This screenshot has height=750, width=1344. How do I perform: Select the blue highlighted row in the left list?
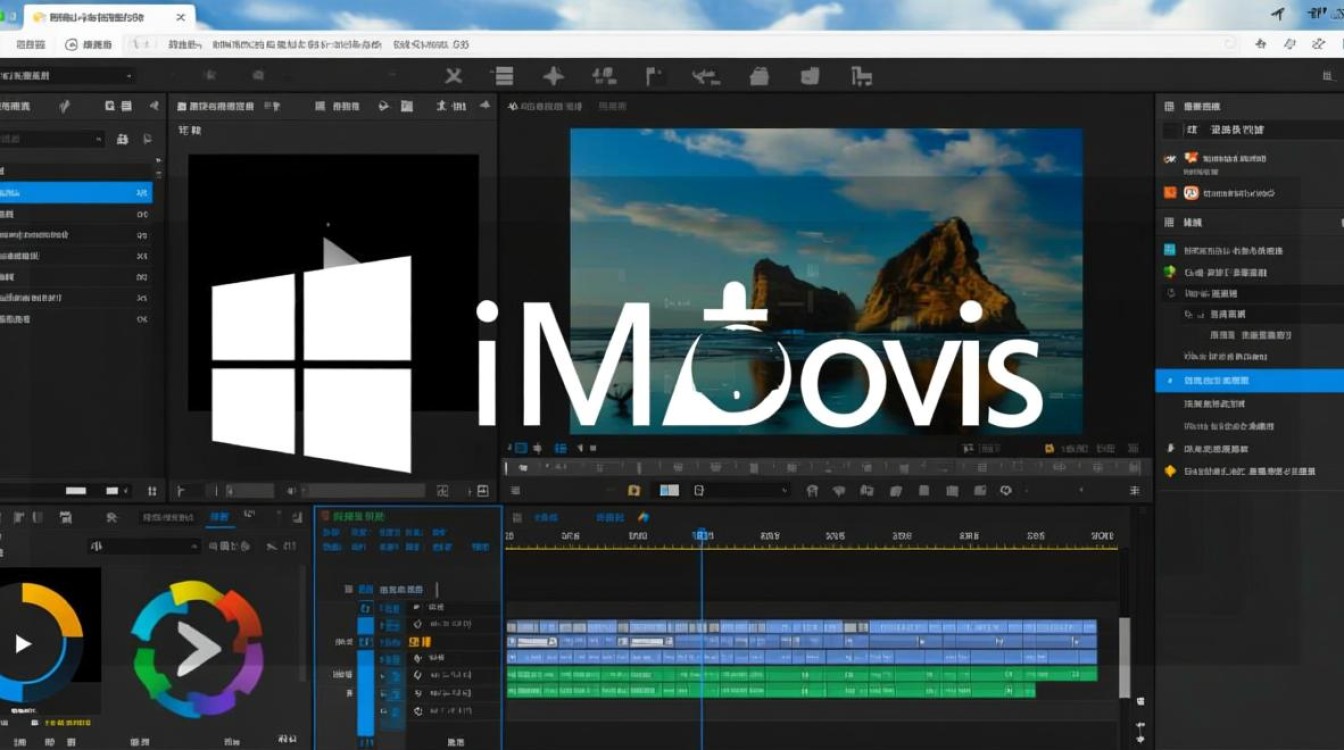pyautogui.click(x=75, y=192)
